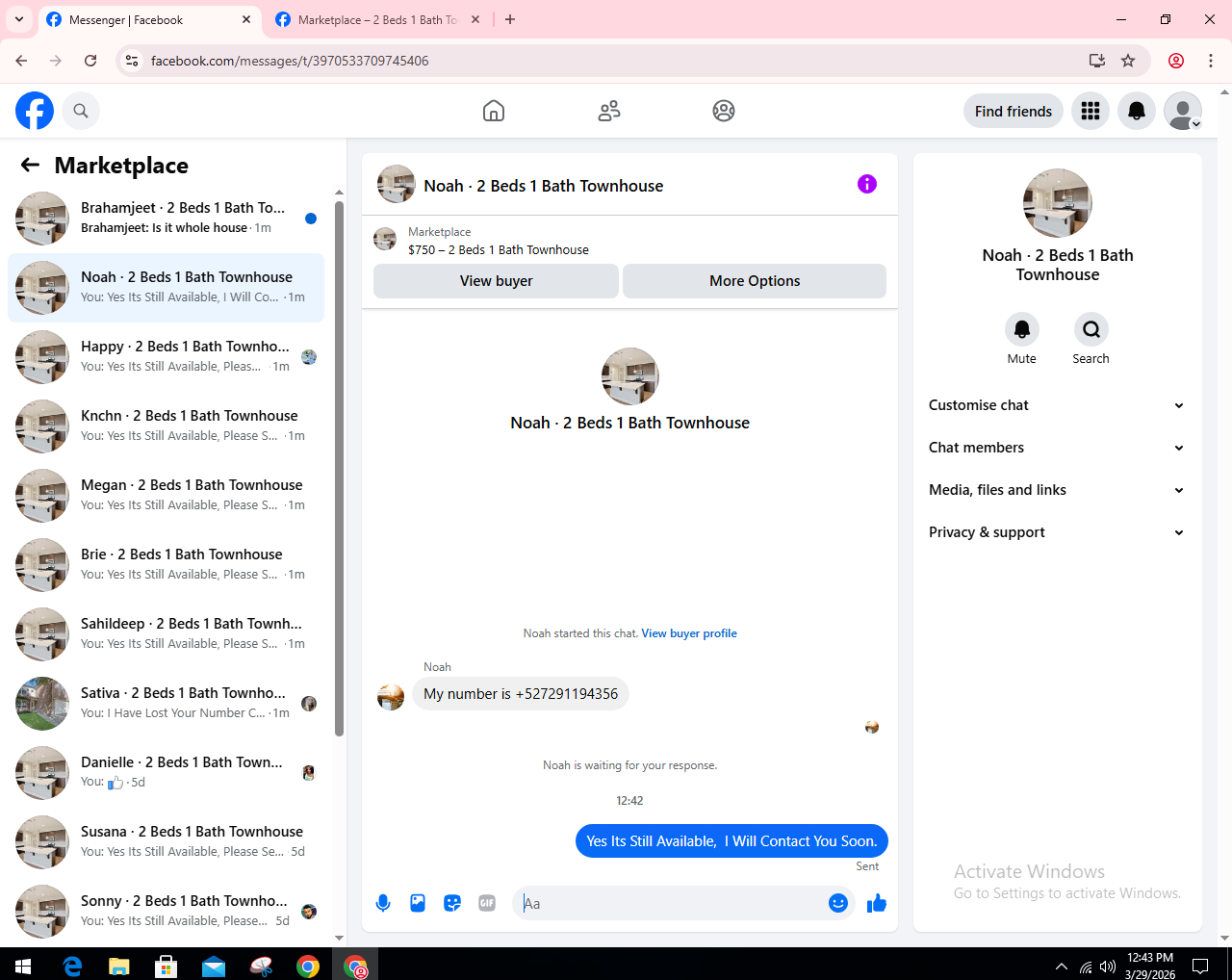Reload the page with browser refresh icon
This screenshot has height=980, width=1232.
pyautogui.click(x=90, y=61)
